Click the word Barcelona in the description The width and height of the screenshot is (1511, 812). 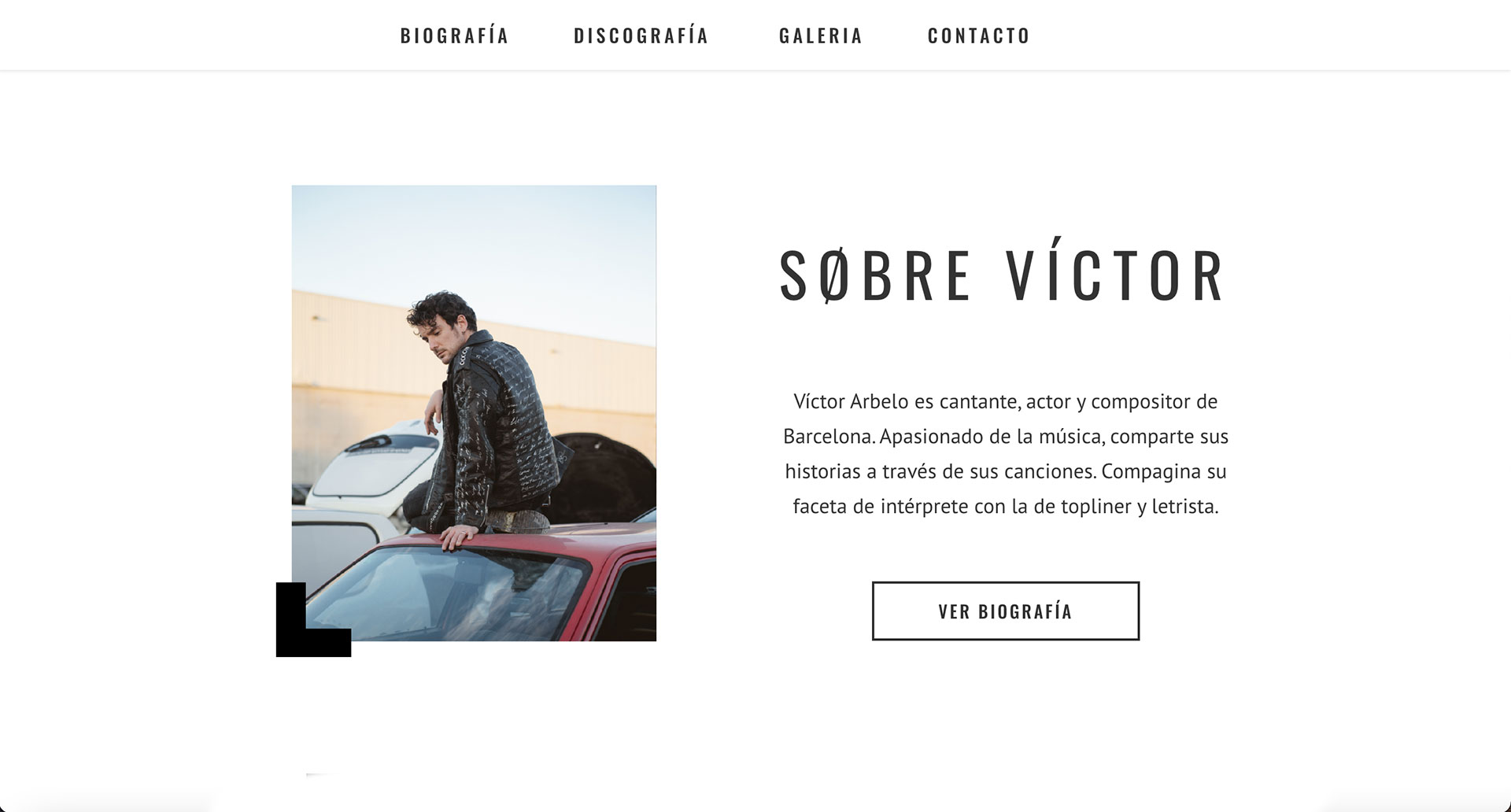coord(829,436)
